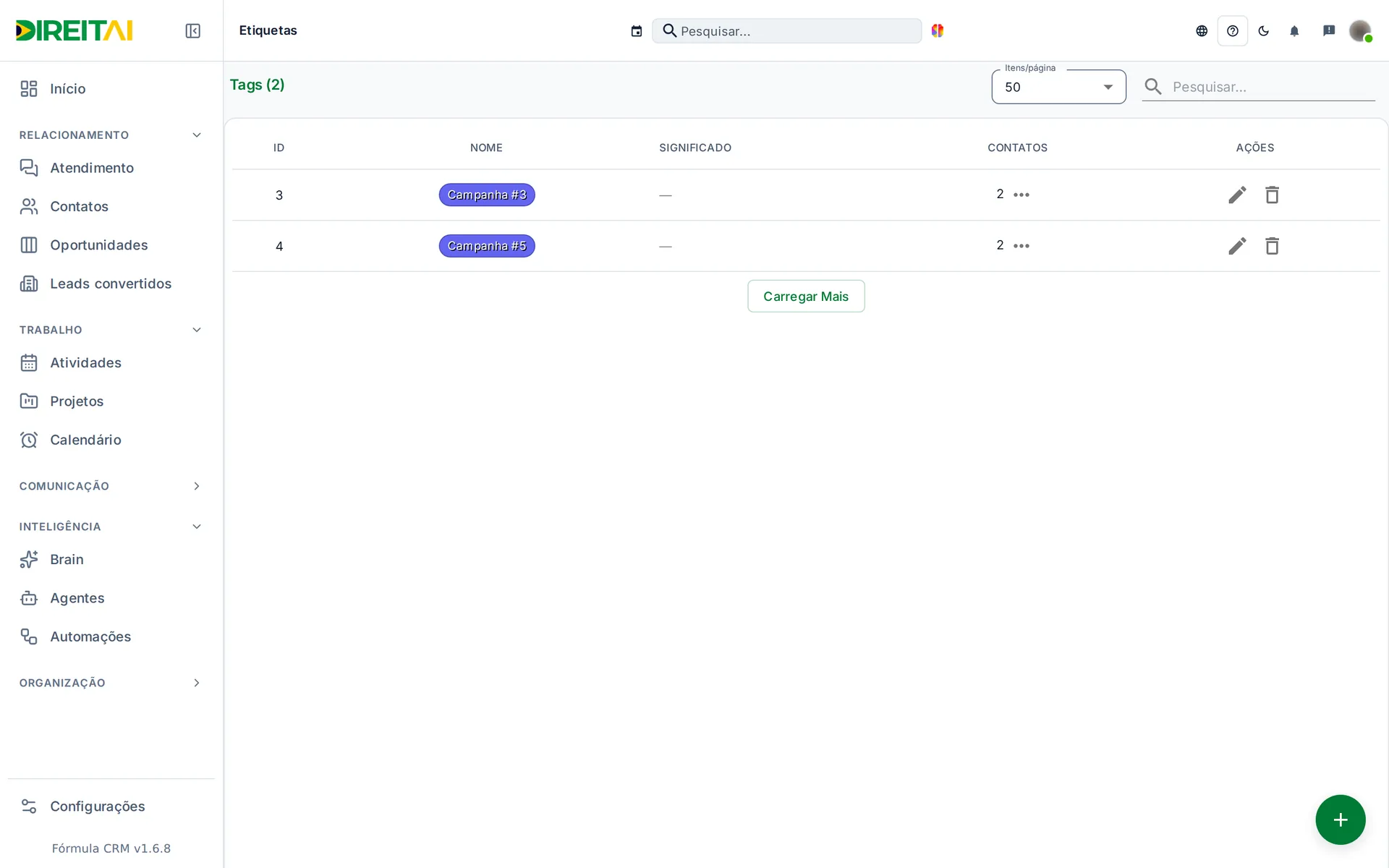
Task: Collapse the sidebar panel icon
Action: tap(192, 30)
